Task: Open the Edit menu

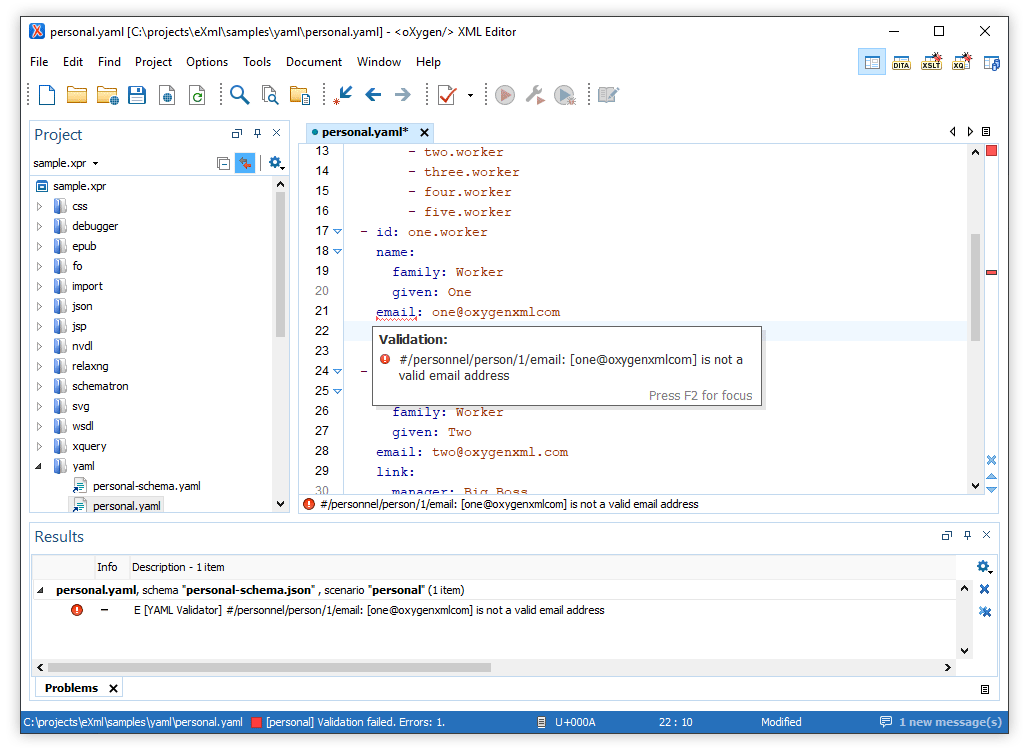Action: [x=73, y=62]
